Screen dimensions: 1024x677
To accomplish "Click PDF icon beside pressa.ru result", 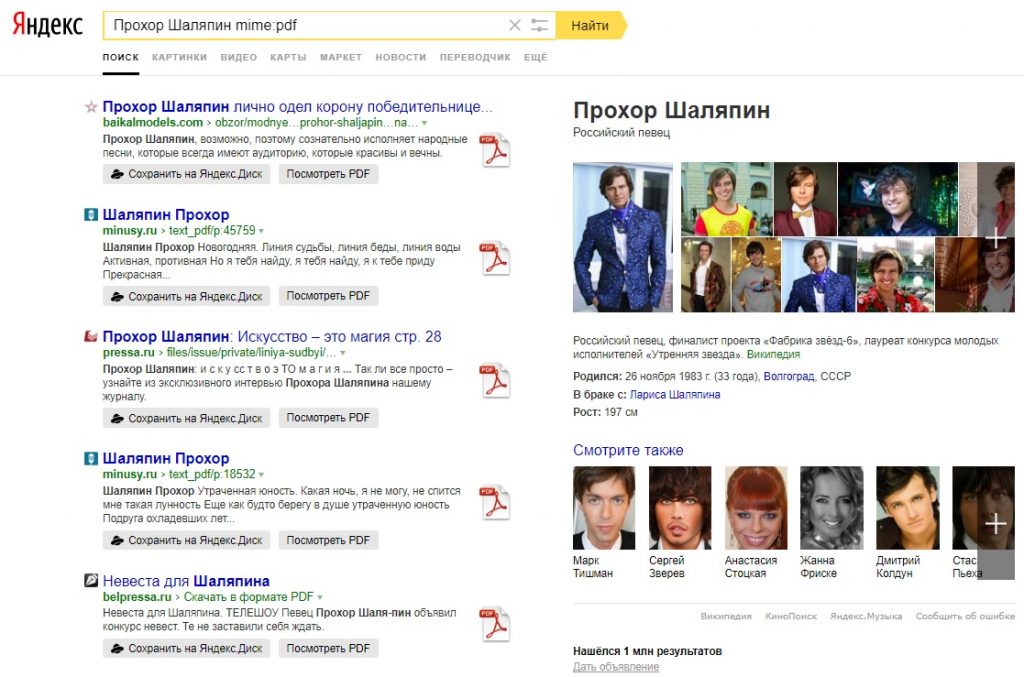I will [x=494, y=381].
